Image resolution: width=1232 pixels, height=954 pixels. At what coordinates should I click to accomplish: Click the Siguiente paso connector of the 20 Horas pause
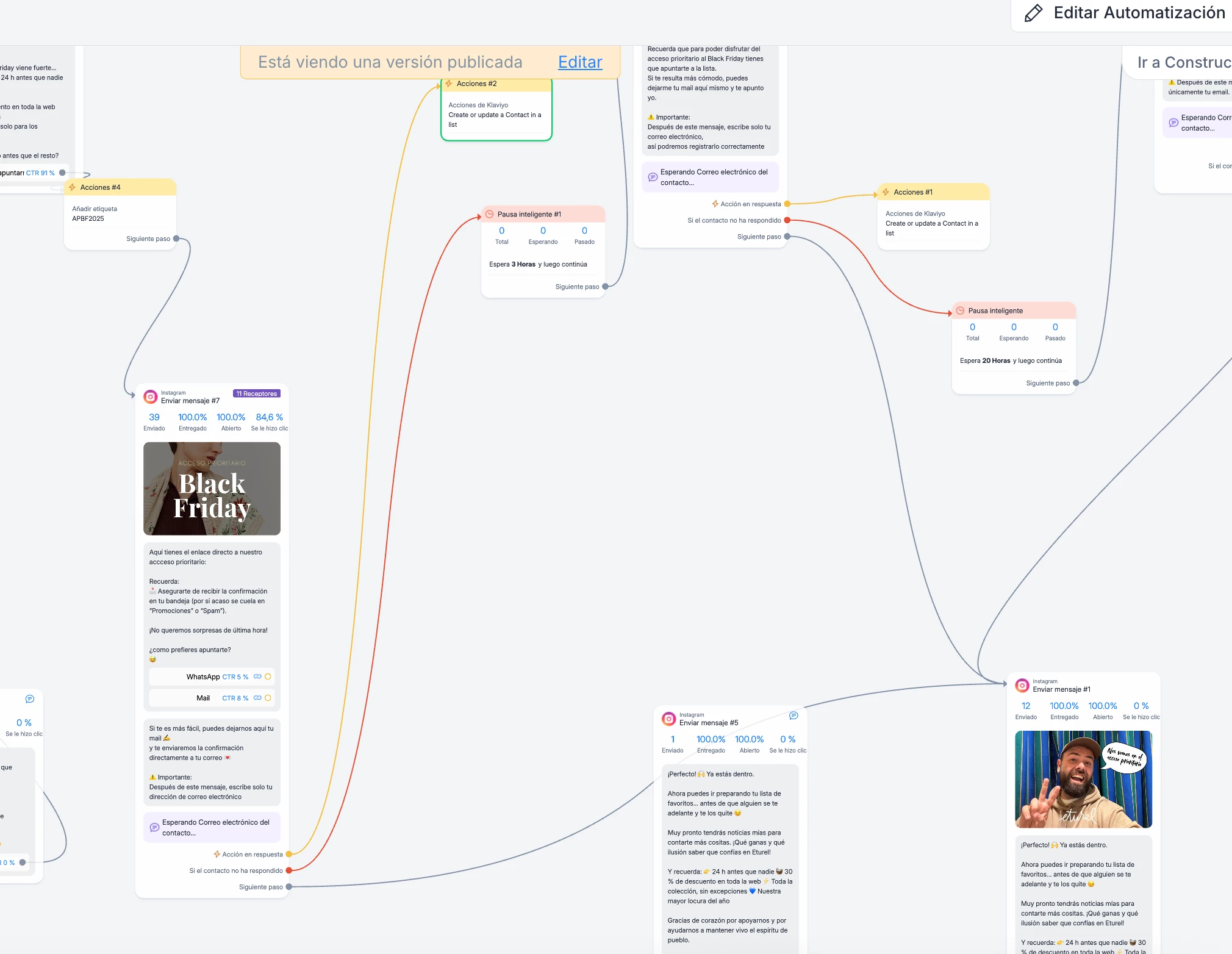click(1076, 383)
